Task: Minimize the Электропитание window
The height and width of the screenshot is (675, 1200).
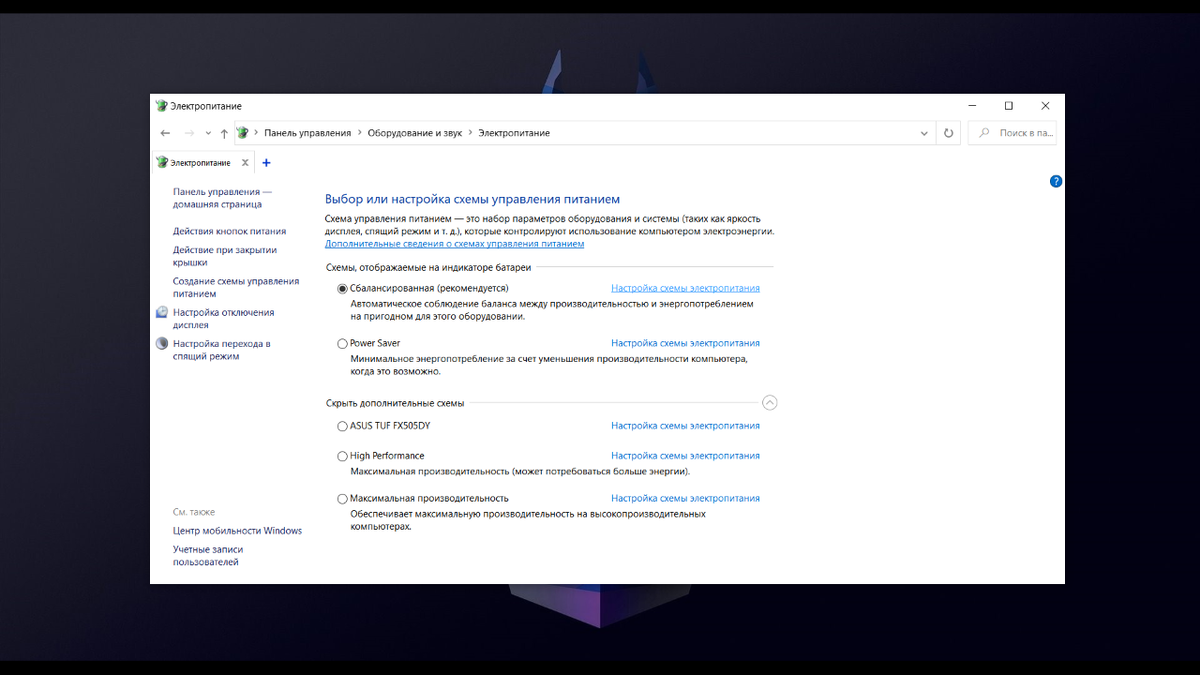Action: click(x=973, y=106)
